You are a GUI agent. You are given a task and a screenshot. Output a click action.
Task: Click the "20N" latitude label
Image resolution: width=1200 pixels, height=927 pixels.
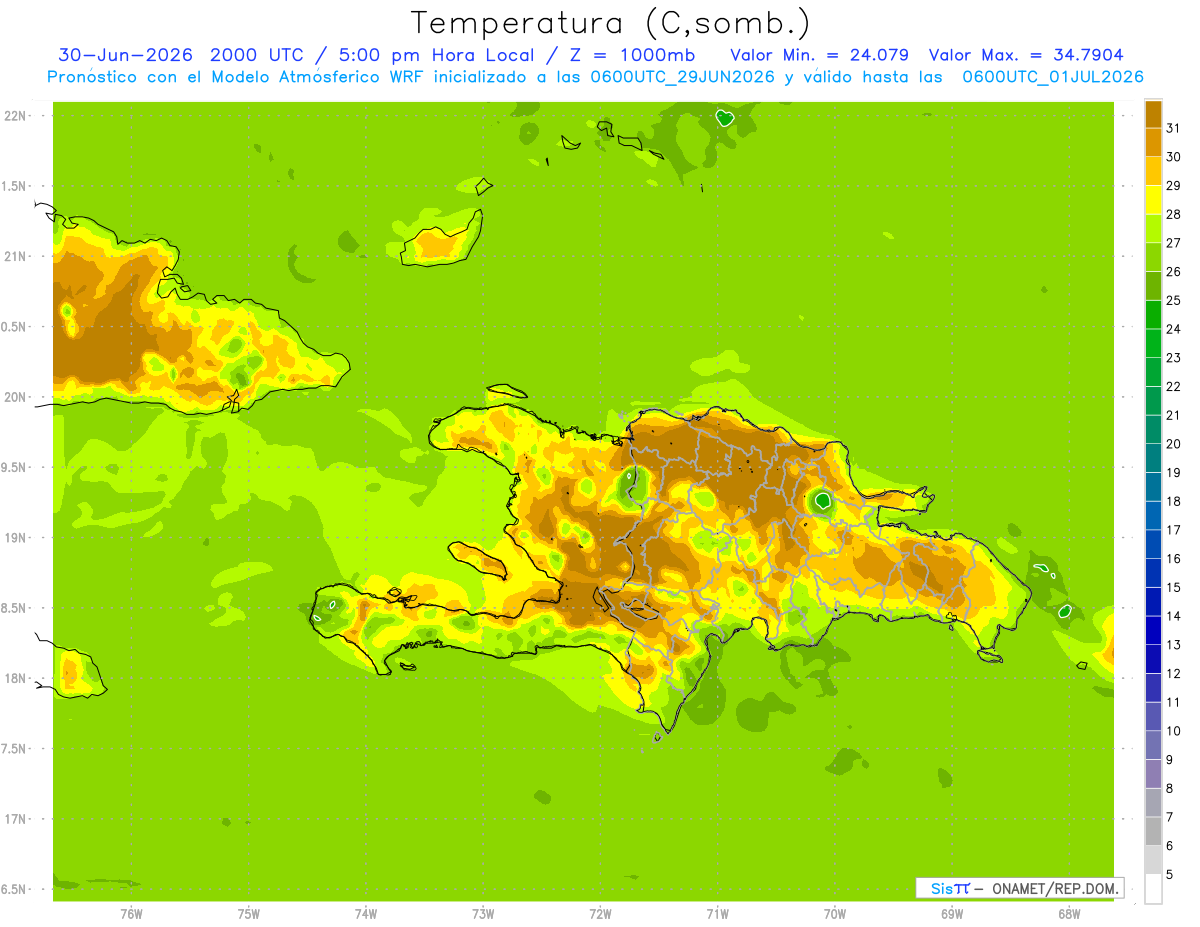(x=15, y=397)
